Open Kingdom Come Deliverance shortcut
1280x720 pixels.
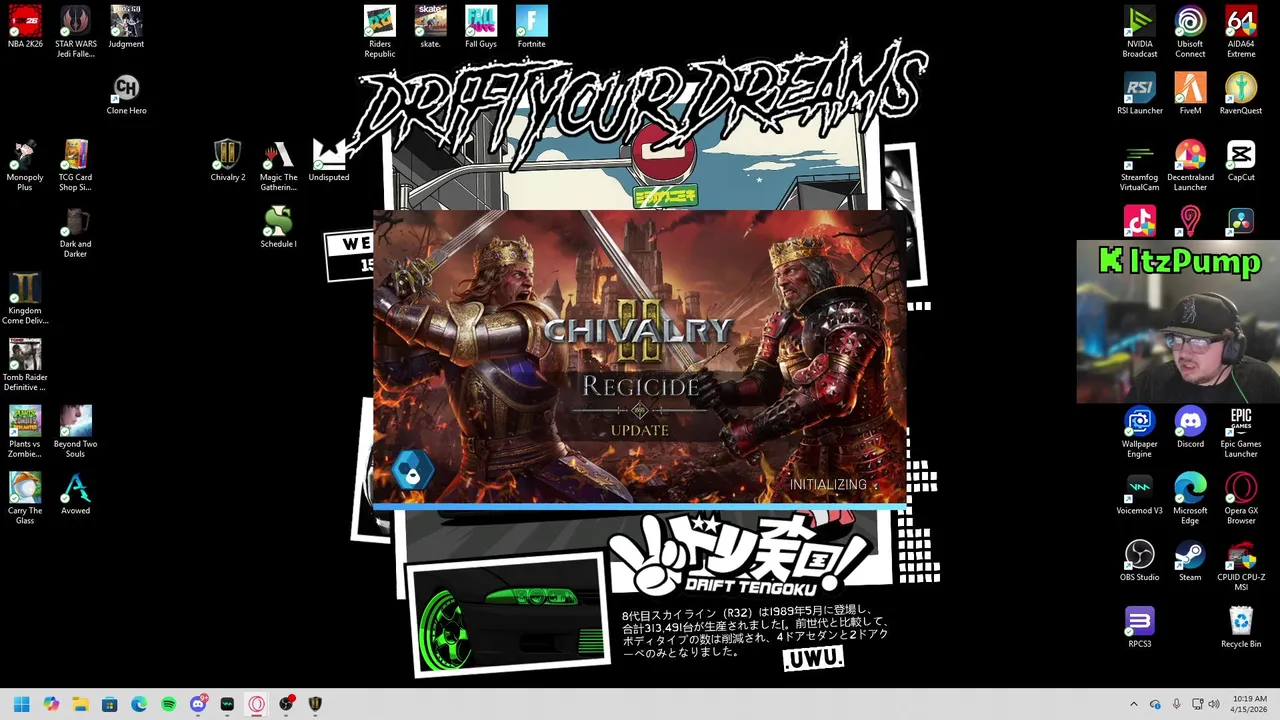(x=25, y=299)
